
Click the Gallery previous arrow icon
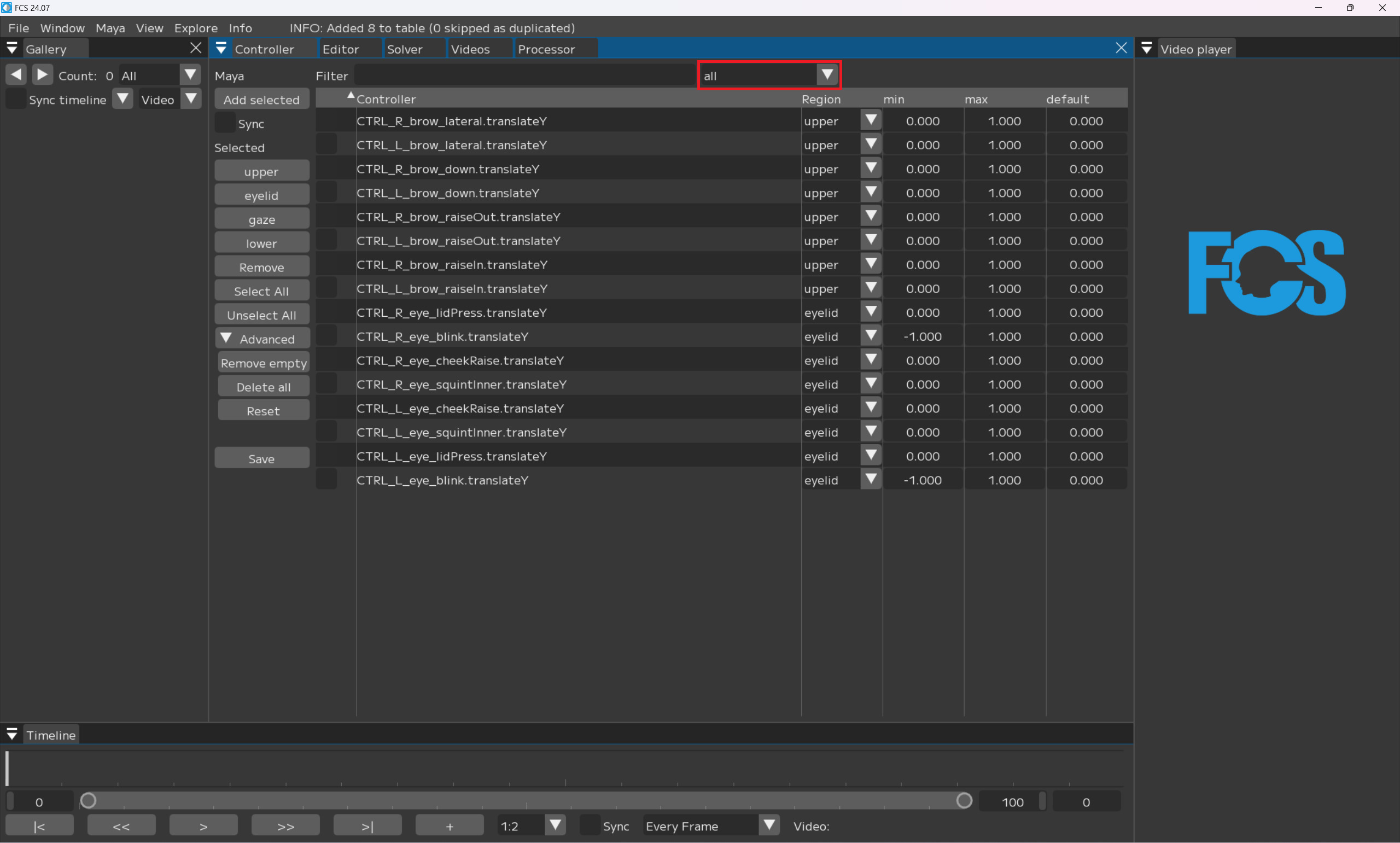click(x=16, y=75)
